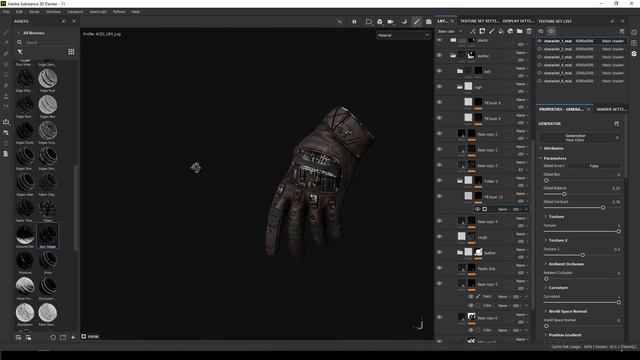
Task: Click the Texture Set List settings icon
Action: click(622, 31)
